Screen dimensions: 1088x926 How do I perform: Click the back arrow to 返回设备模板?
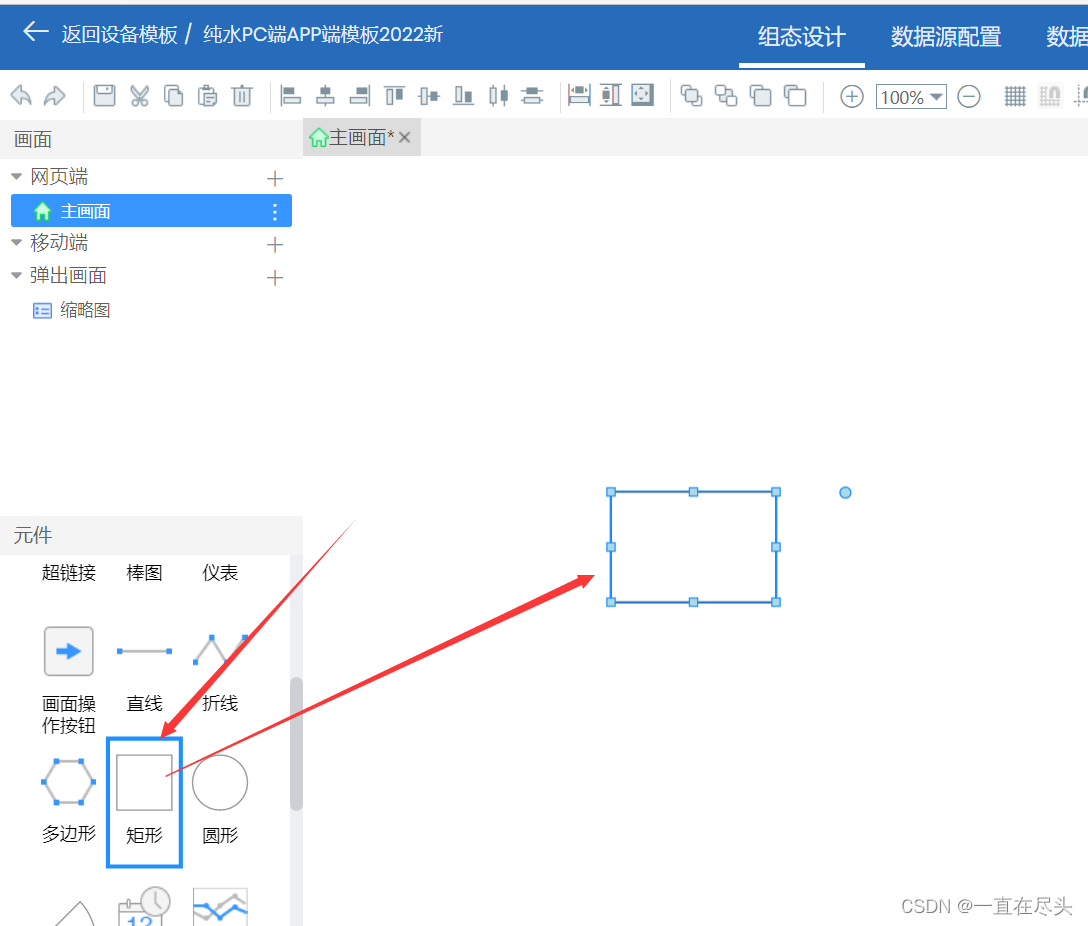click(35, 31)
